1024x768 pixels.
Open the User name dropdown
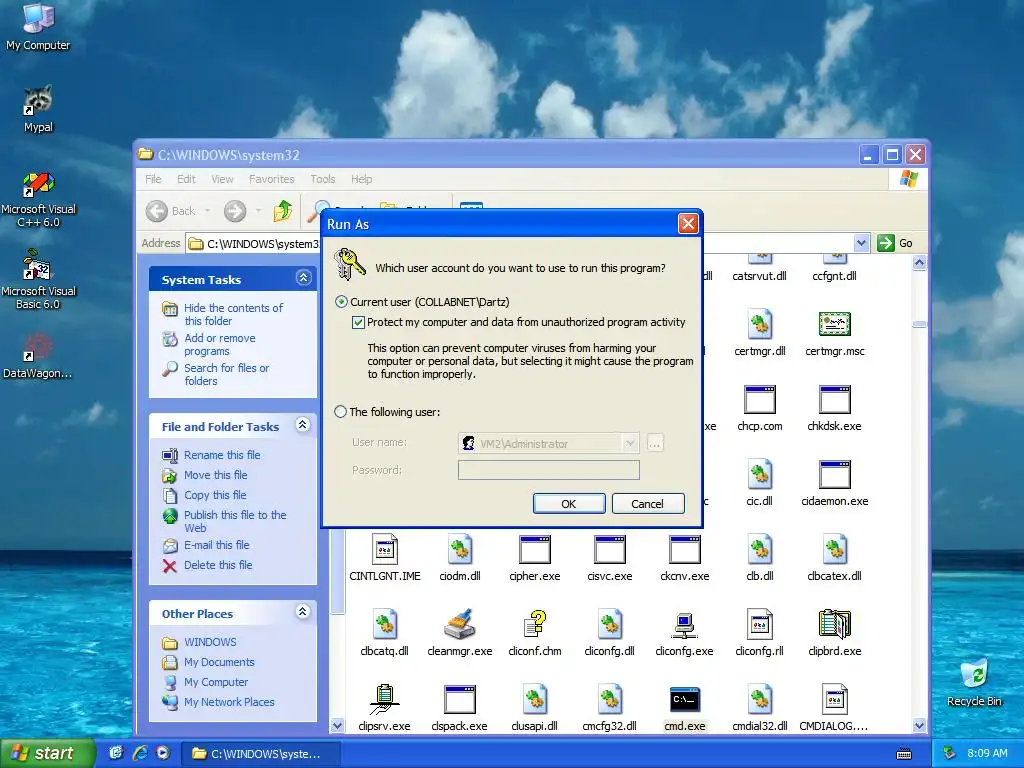click(x=630, y=443)
